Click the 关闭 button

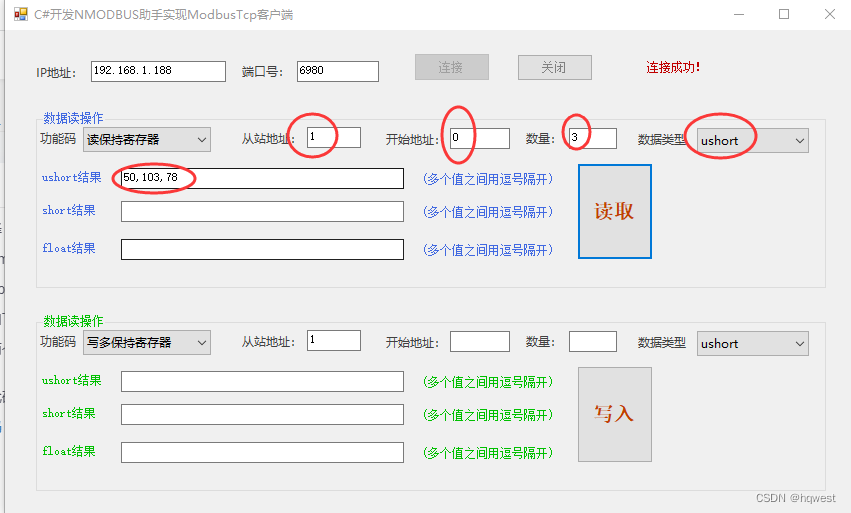coord(555,67)
